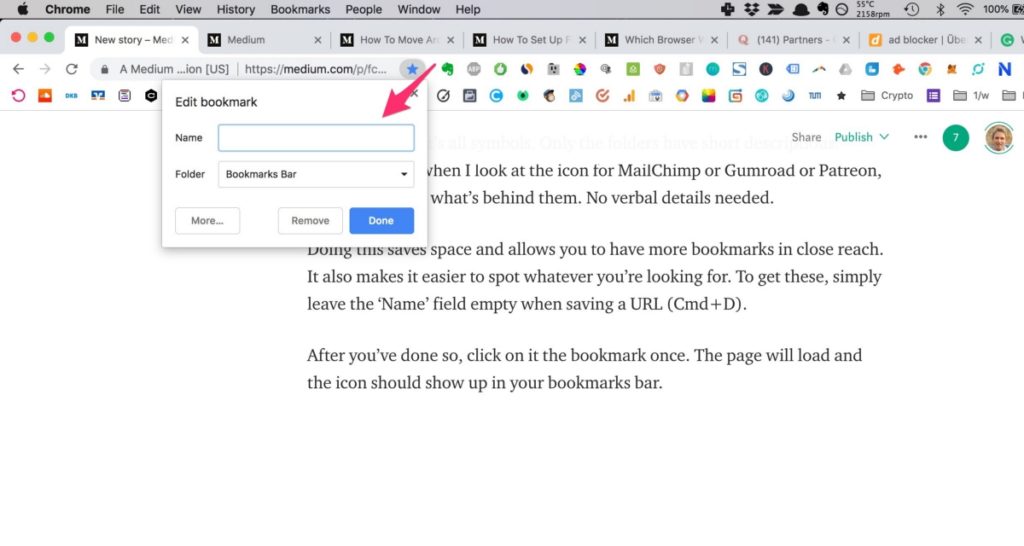Click the Remove button in bookmark dialog
Screen dimensions: 1024x546
coord(310,220)
